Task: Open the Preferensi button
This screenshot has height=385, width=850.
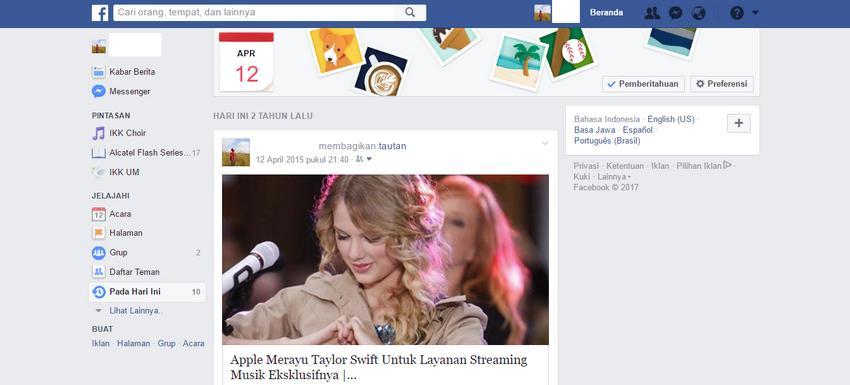Action: pos(722,84)
